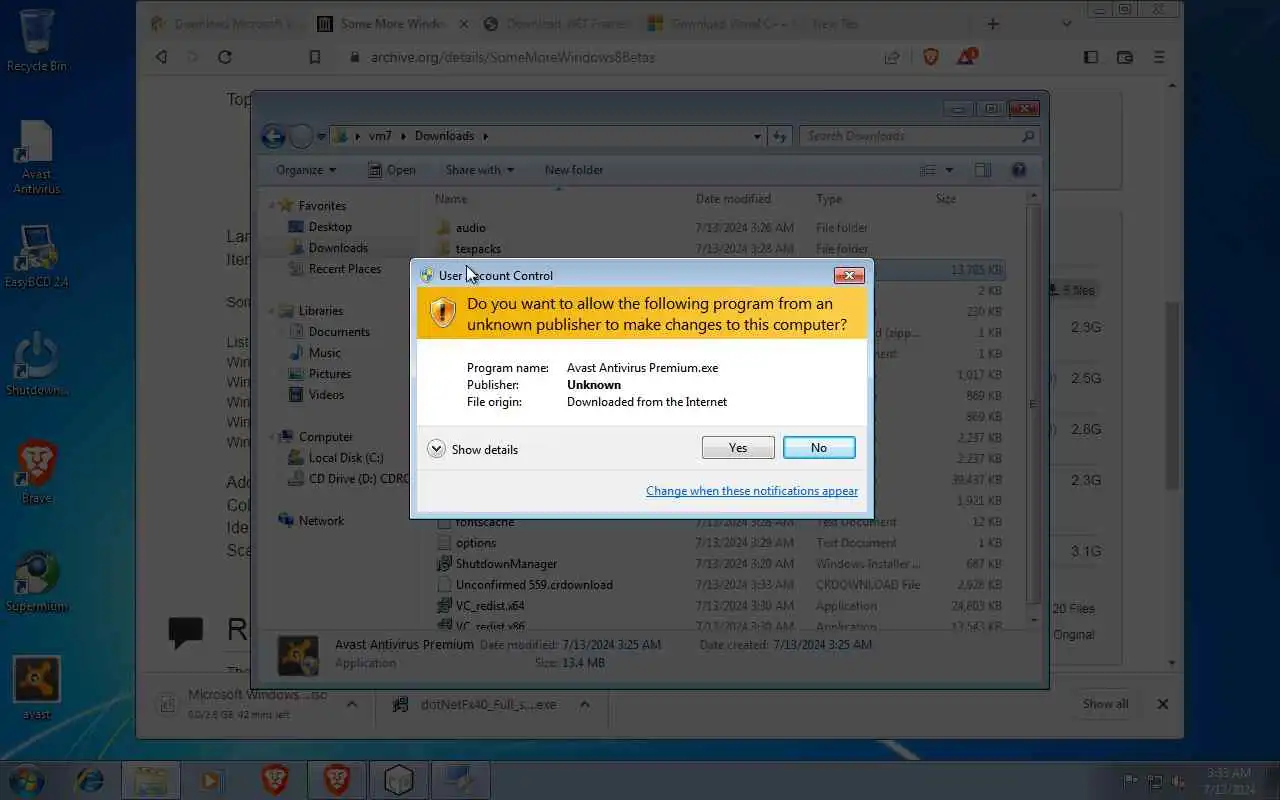Collapse the Favorites tree group
Viewport: 1280px width, 800px height.
click(271, 206)
